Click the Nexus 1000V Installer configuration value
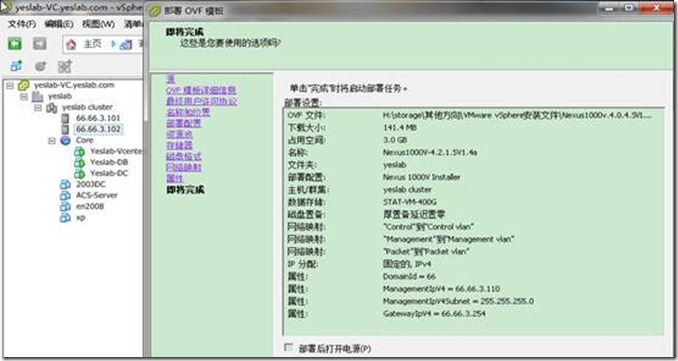This screenshot has height=361, width=678. click(x=422, y=177)
